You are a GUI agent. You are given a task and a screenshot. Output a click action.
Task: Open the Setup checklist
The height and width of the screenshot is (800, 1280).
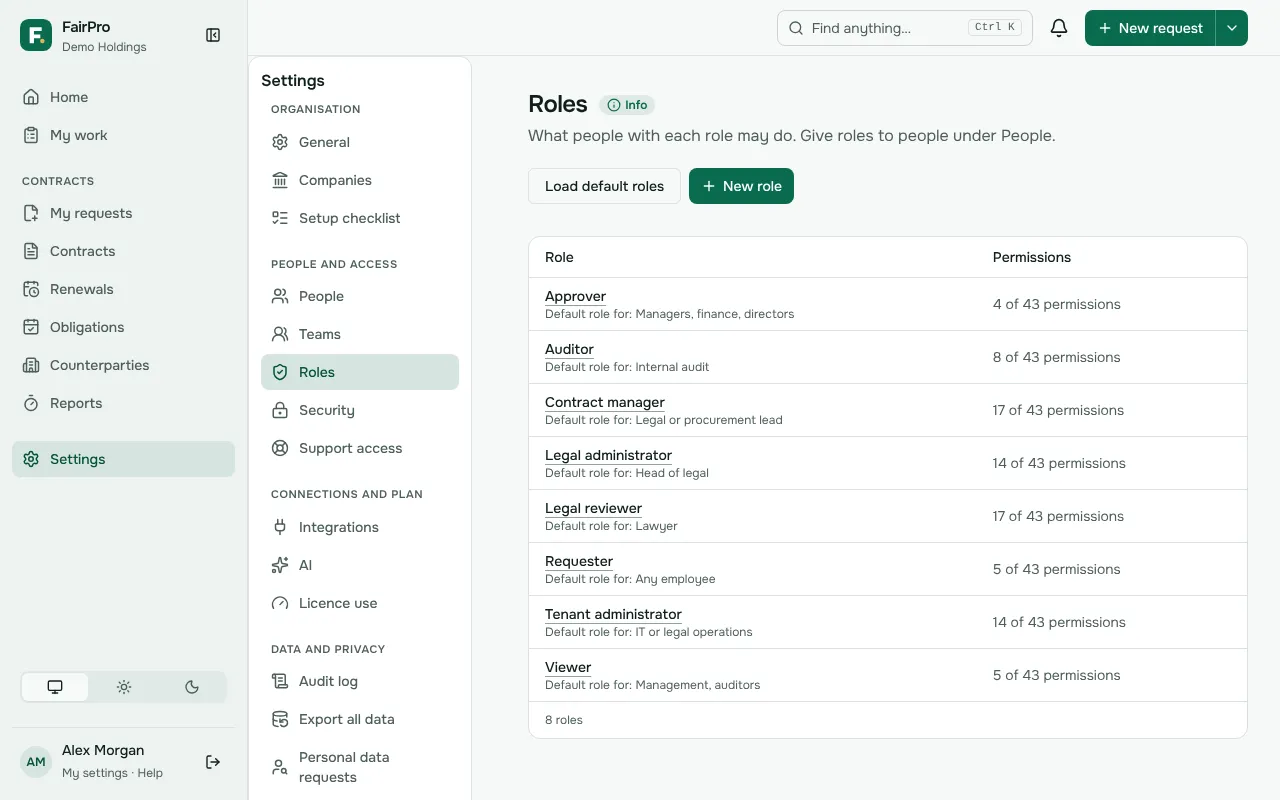click(360, 218)
